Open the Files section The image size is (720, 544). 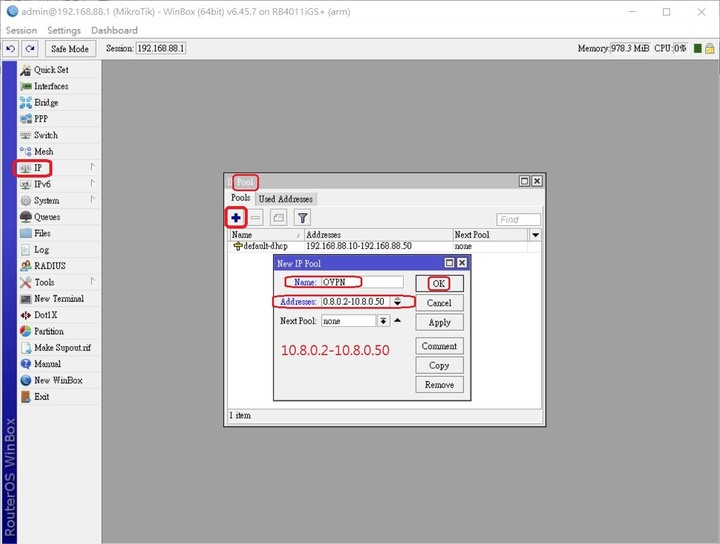tap(59, 233)
